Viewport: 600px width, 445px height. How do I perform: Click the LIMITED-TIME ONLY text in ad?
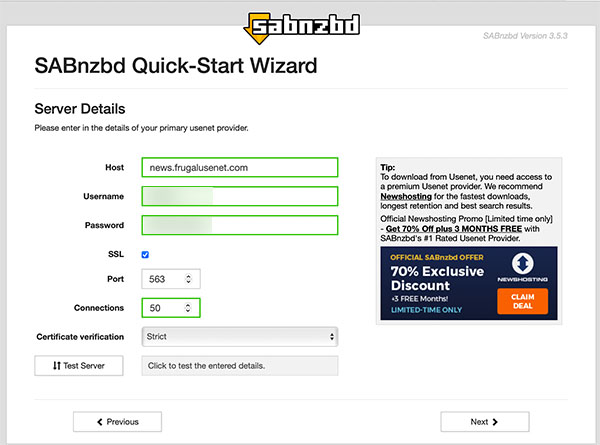(426, 310)
